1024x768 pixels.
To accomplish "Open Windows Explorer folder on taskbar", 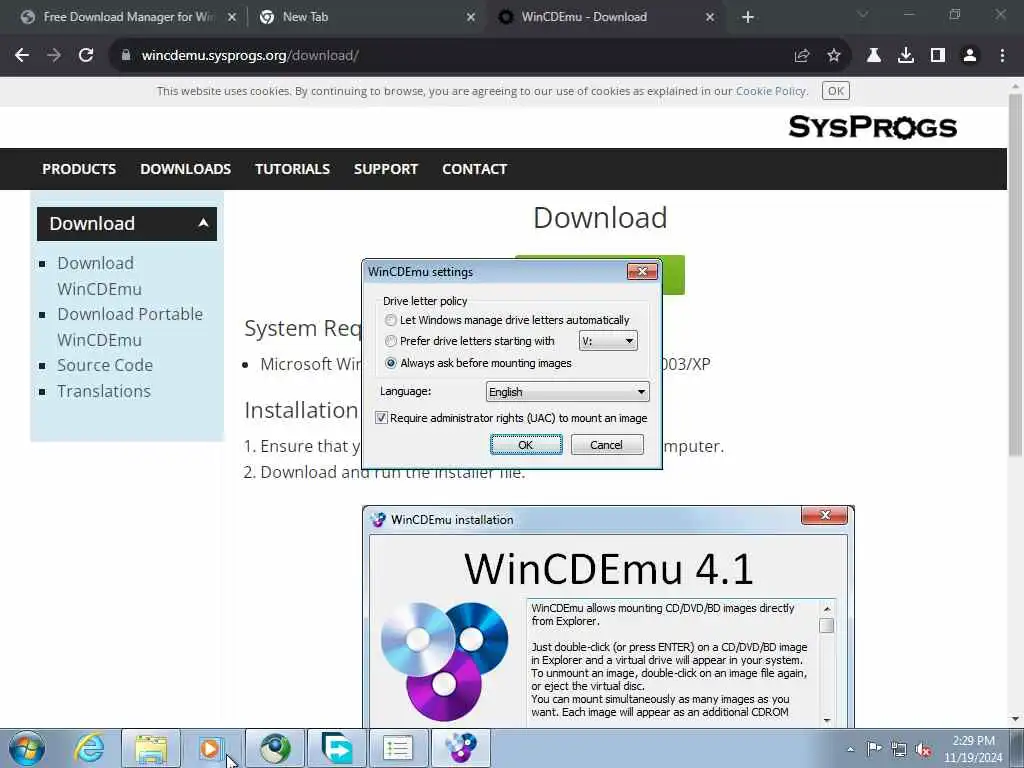I will pos(151,748).
